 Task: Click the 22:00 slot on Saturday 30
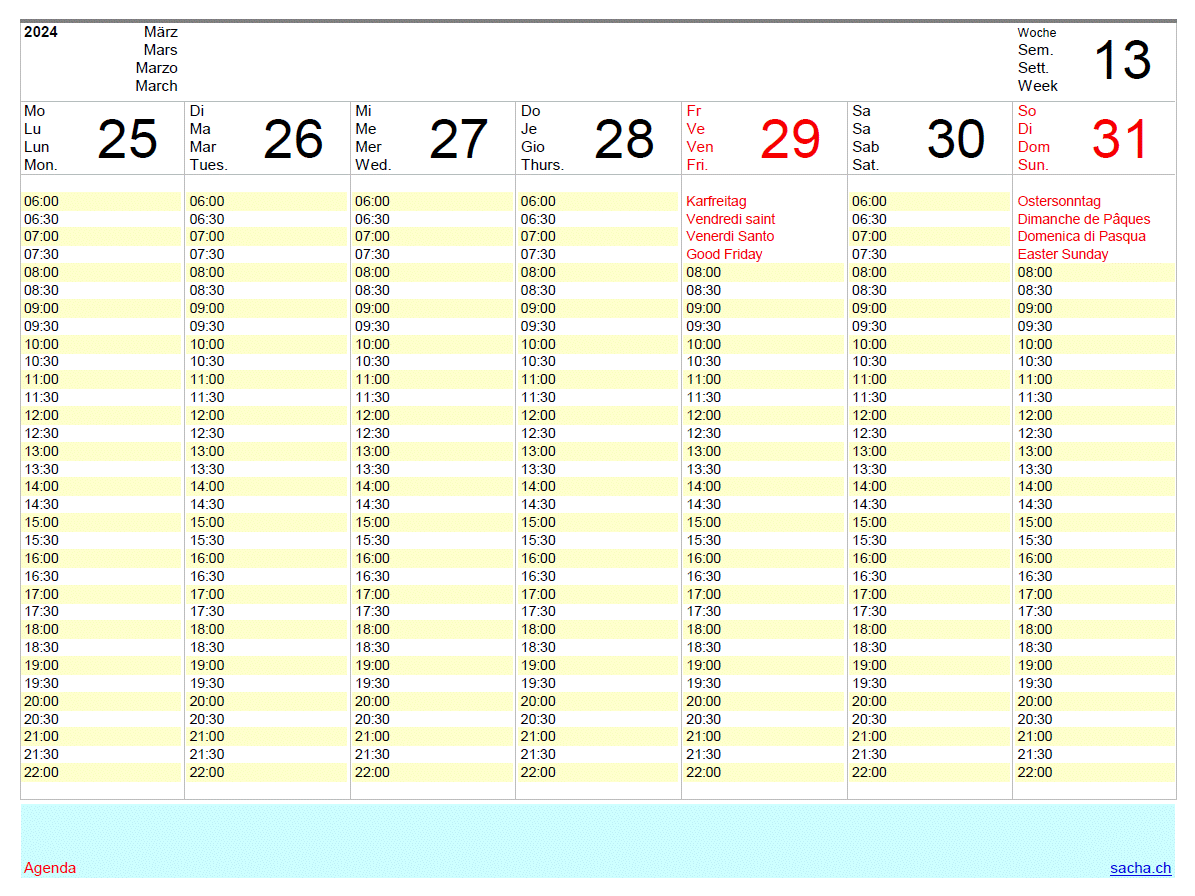coord(929,773)
